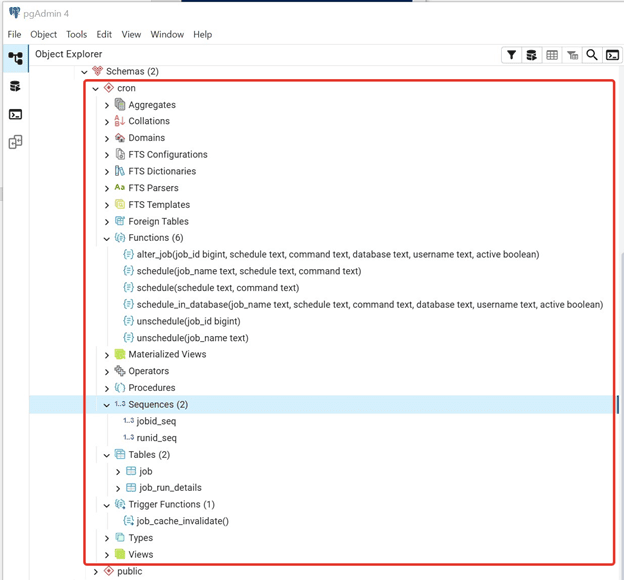Expand the job_run_details table node
Image resolution: width=624 pixels, height=580 pixels.
[x=118, y=489]
